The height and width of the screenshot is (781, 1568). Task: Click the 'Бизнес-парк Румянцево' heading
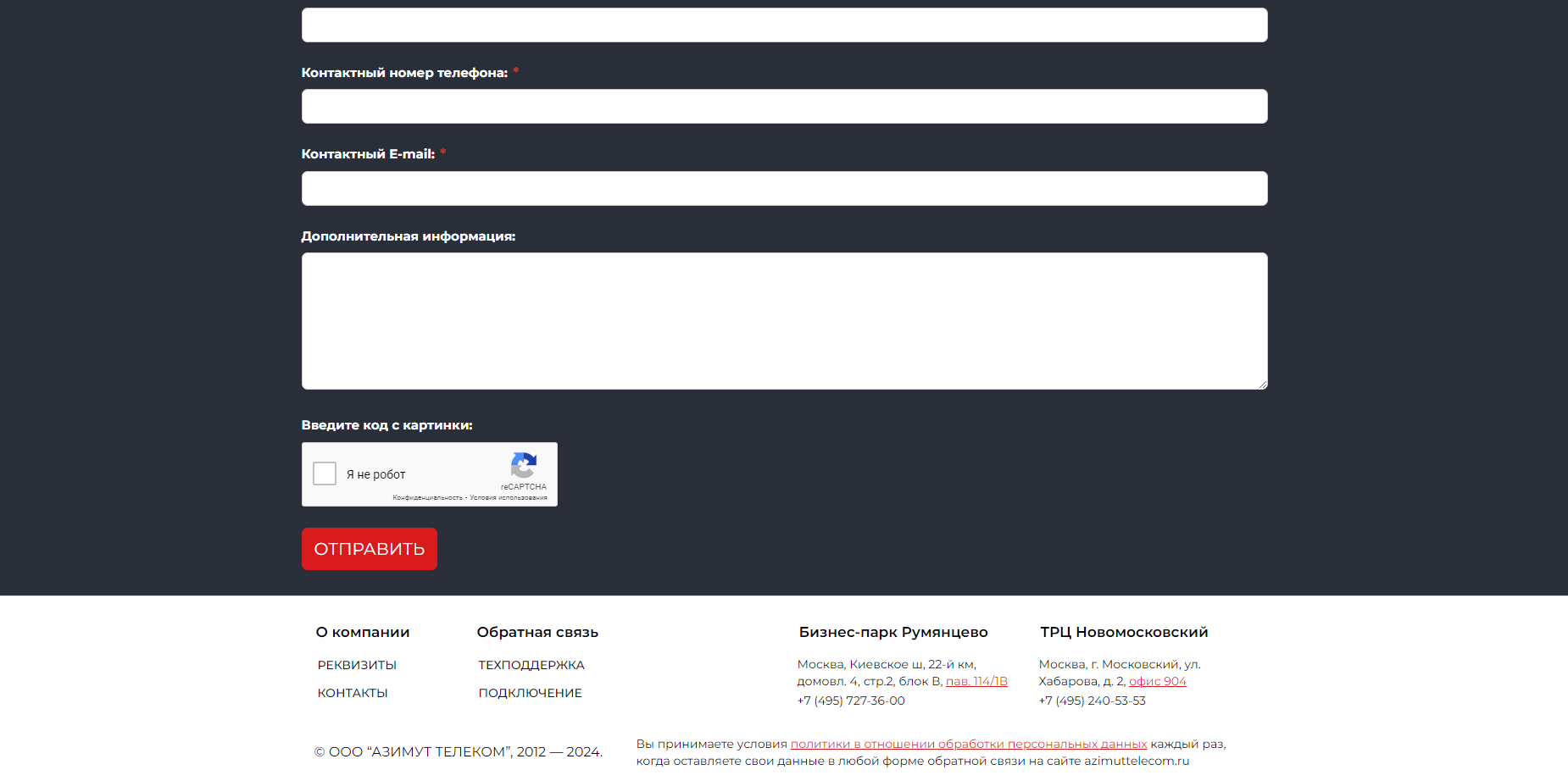click(894, 632)
